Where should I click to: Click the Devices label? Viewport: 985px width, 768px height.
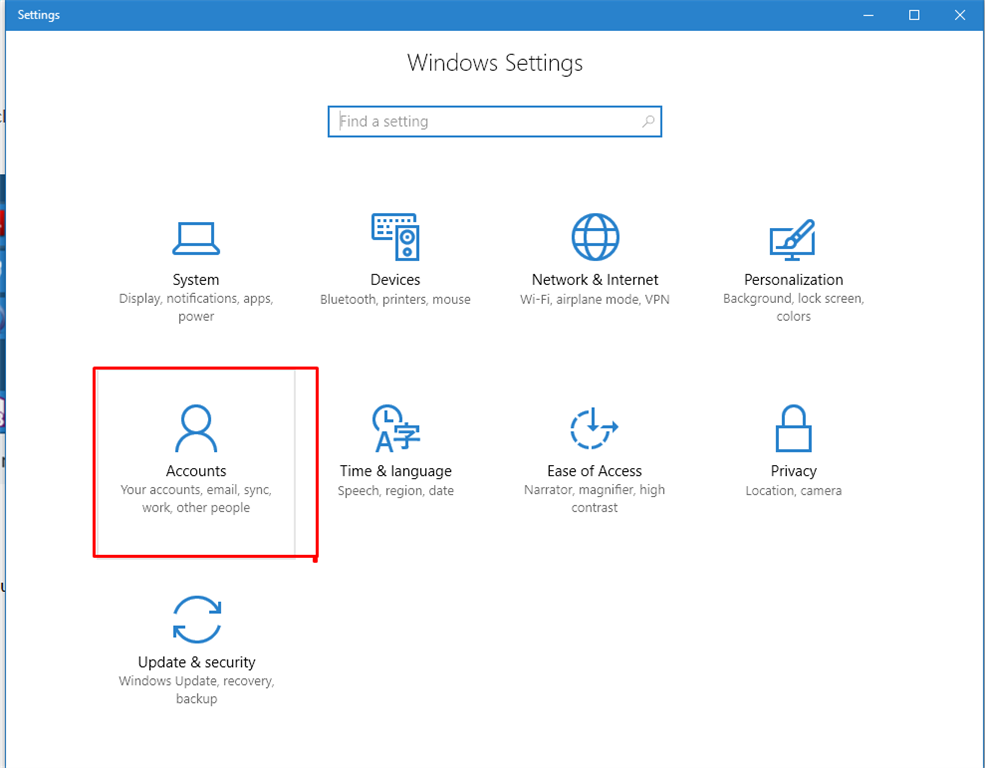click(395, 279)
